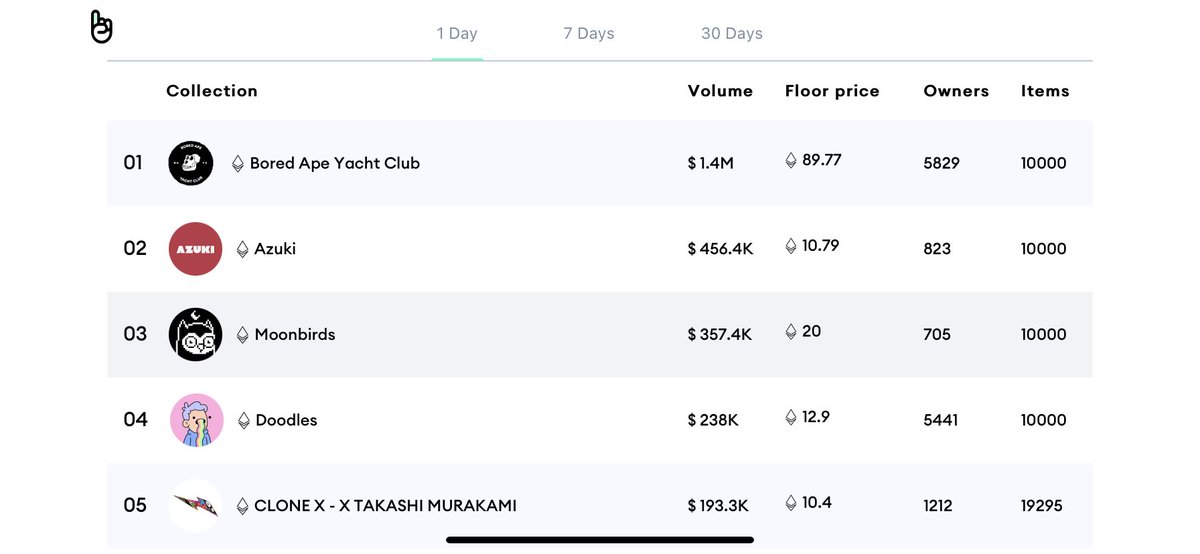The height and width of the screenshot is (554, 1200).
Task: Click the 823 owners value
Action: [937, 249]
